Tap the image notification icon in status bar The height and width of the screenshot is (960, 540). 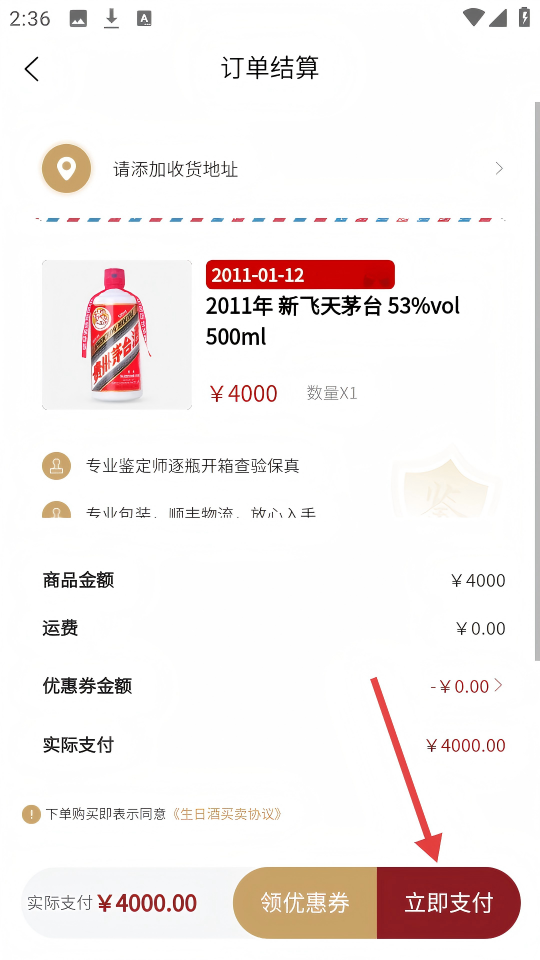pyautogui.click(x=78, y=19)
